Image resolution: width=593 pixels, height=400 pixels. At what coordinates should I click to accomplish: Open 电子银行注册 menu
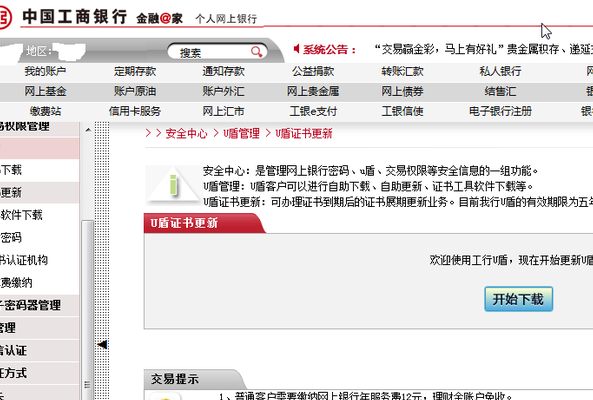click(x=500, y=111)
